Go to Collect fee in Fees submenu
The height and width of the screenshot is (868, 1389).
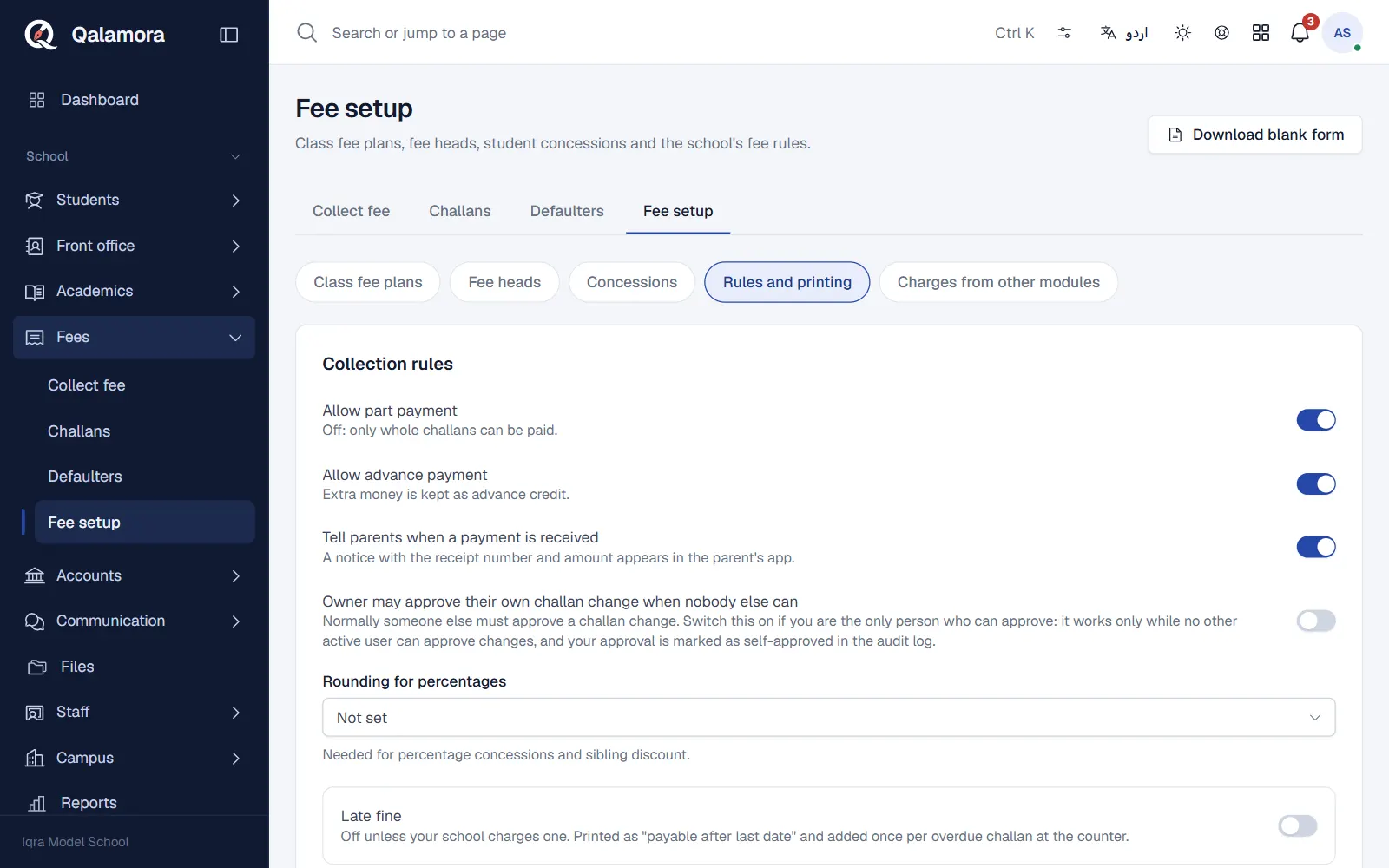pyautogui.click(x=145, y=385)
